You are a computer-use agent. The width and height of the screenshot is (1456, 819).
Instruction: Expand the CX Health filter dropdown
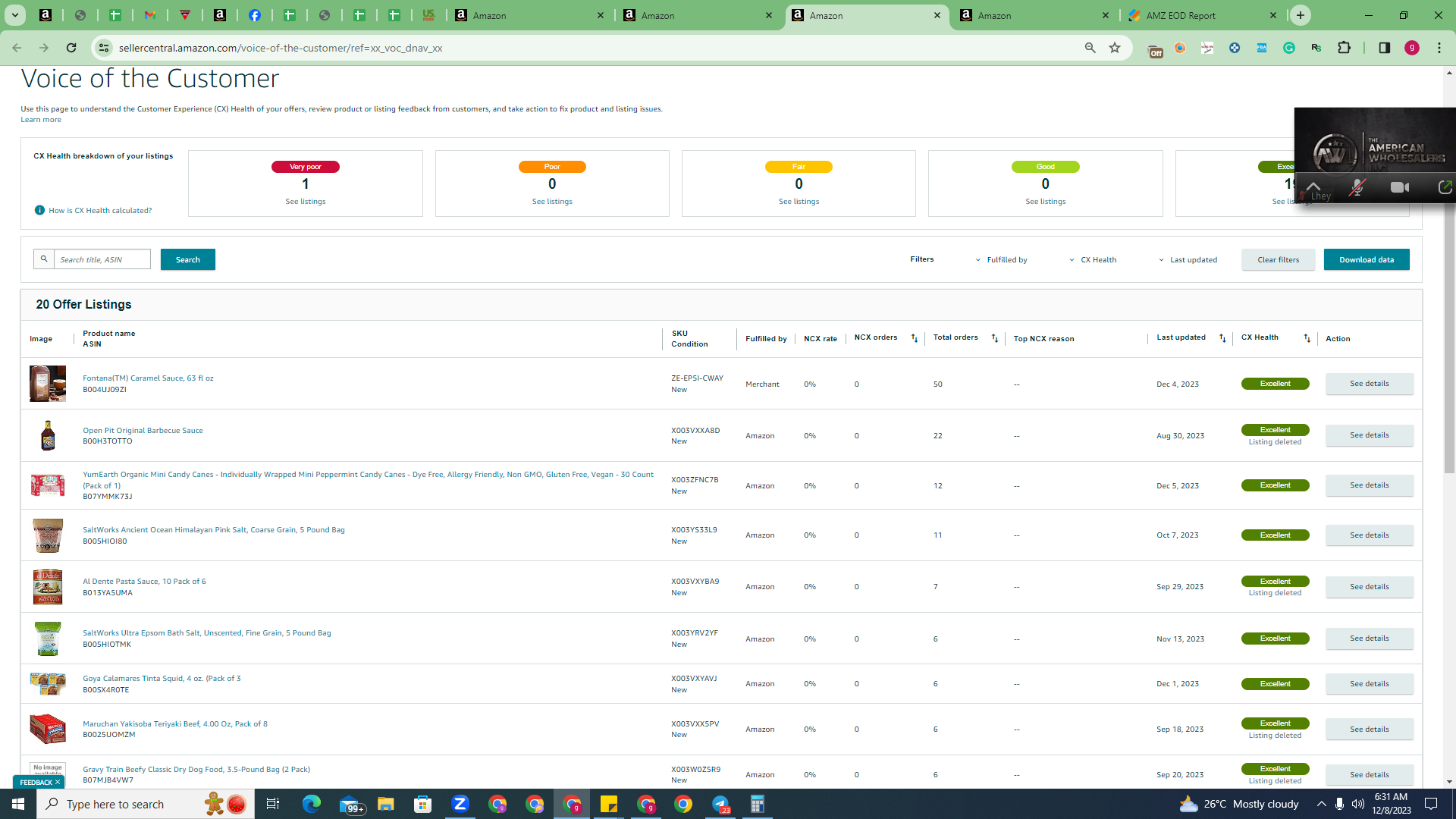1093,260
